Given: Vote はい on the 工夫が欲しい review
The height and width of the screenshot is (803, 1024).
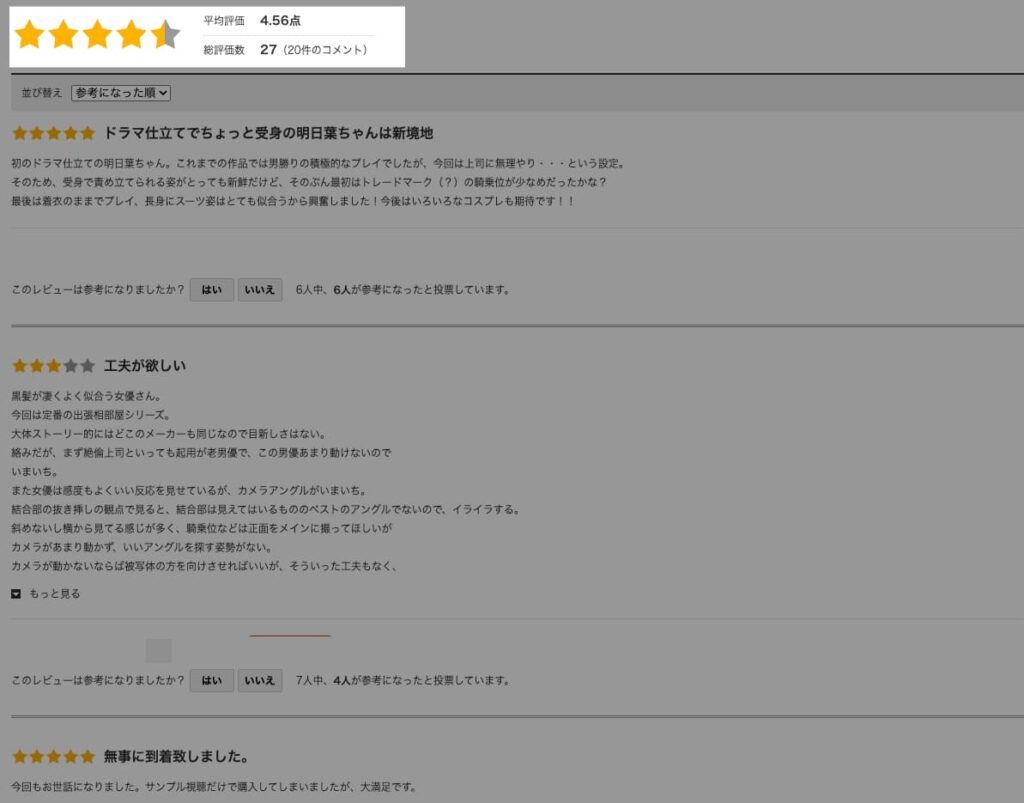Looking at the screenshot, I should click(x=212, y=680).
